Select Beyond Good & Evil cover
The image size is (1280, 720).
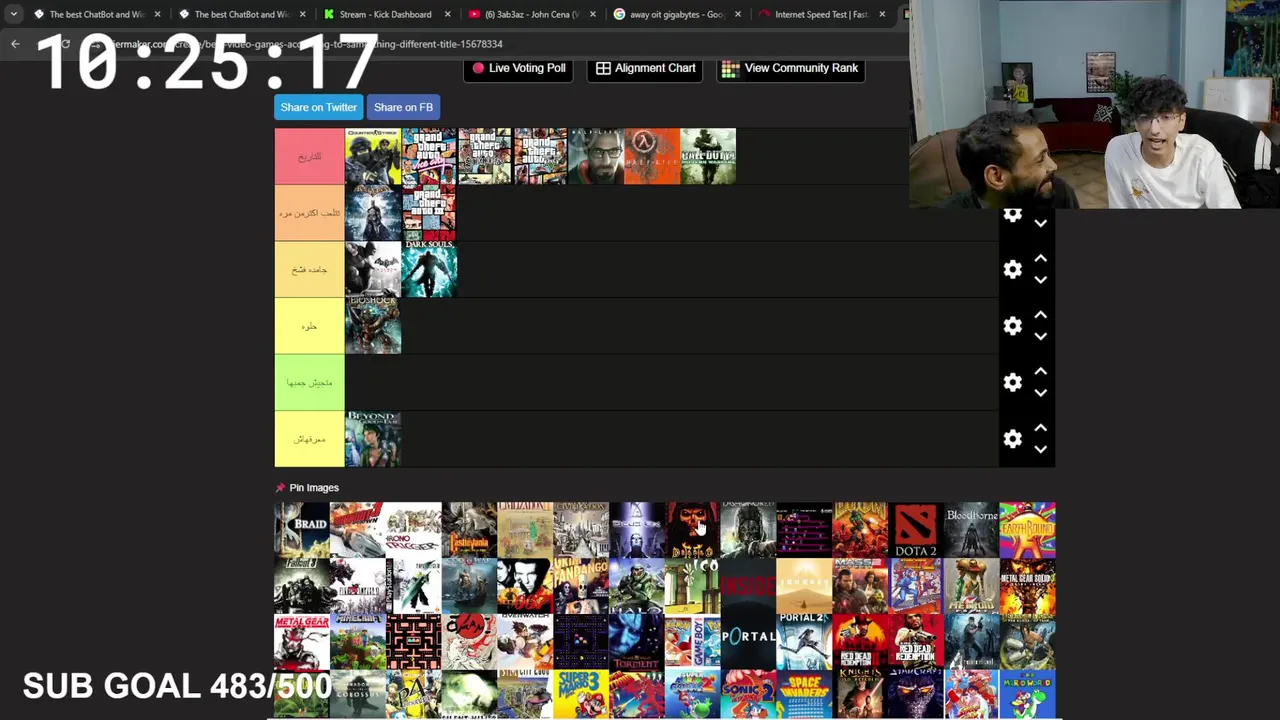click(x=373, y=439)
